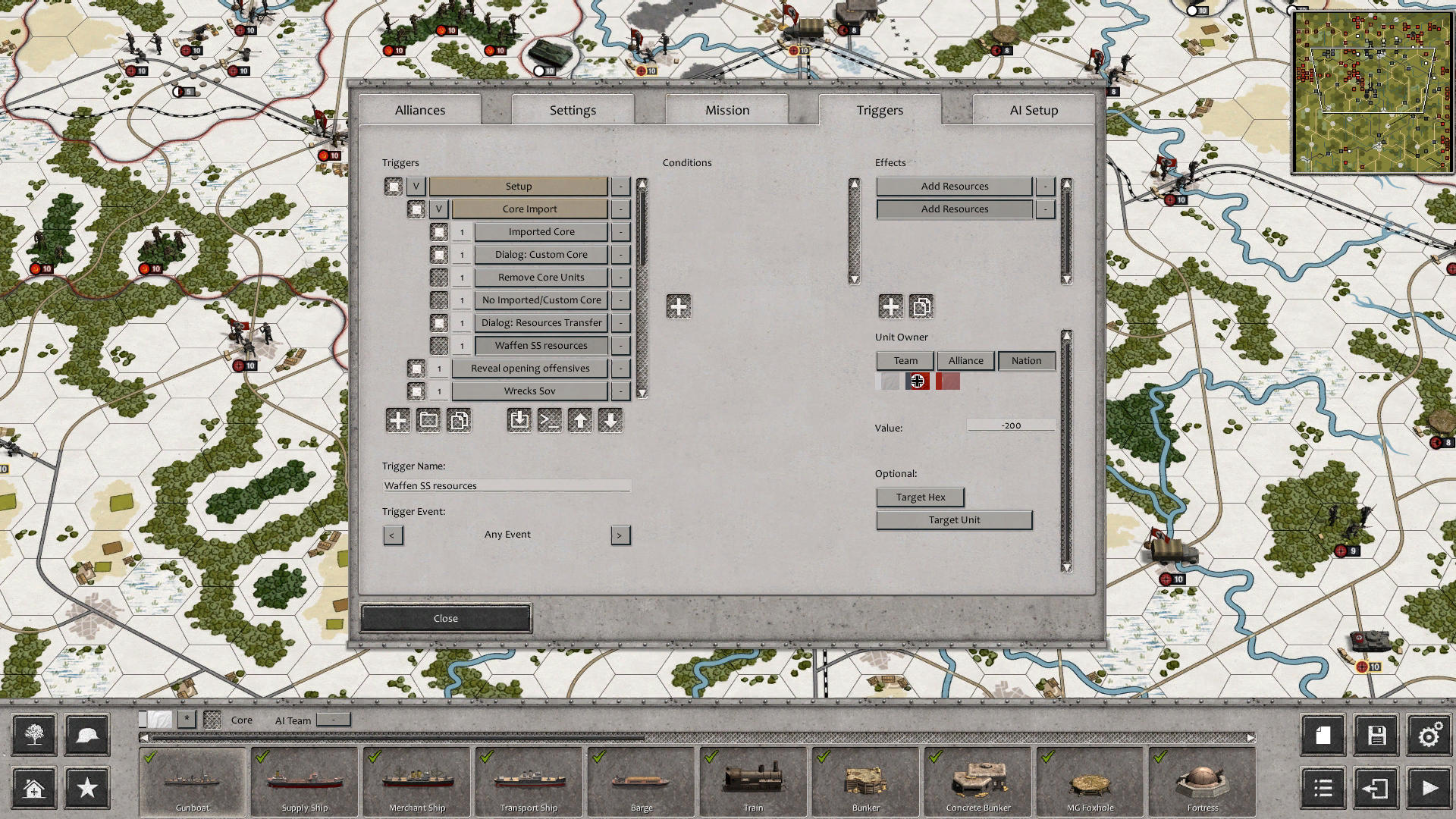The image size is (1456, 819).
Task: Open the AI Team dropdown
Action: pos(334,720)
